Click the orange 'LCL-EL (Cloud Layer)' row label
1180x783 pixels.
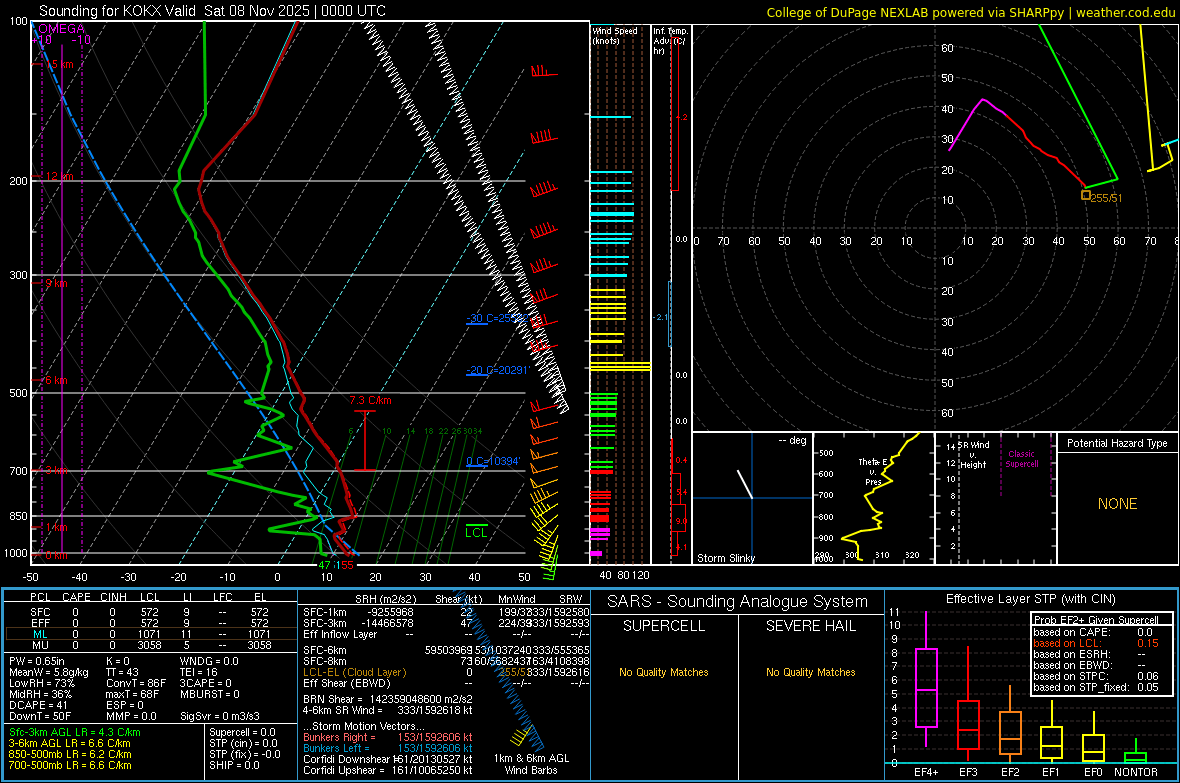coord(354,672)
